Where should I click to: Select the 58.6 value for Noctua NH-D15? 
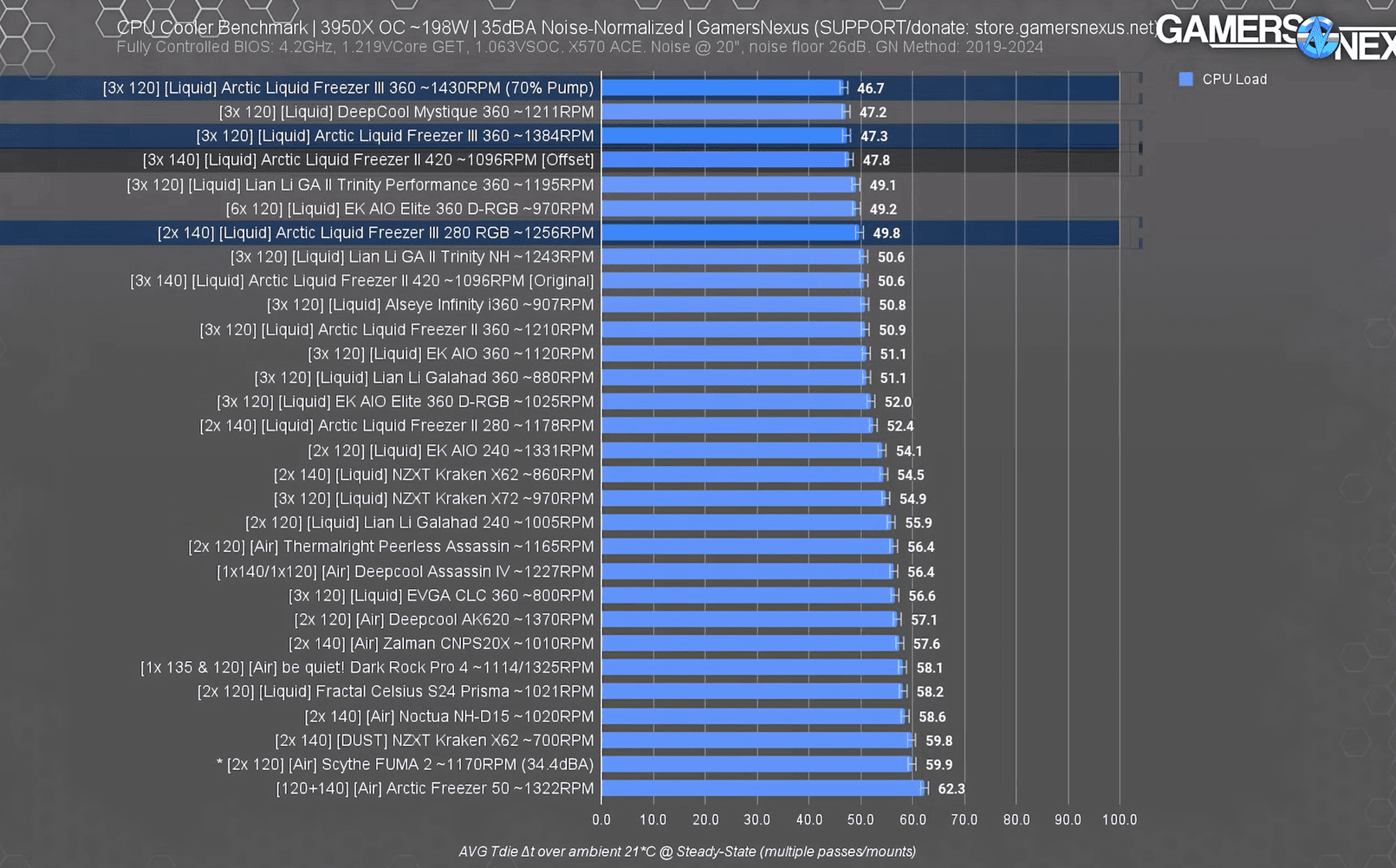click(x=932, y=717)
